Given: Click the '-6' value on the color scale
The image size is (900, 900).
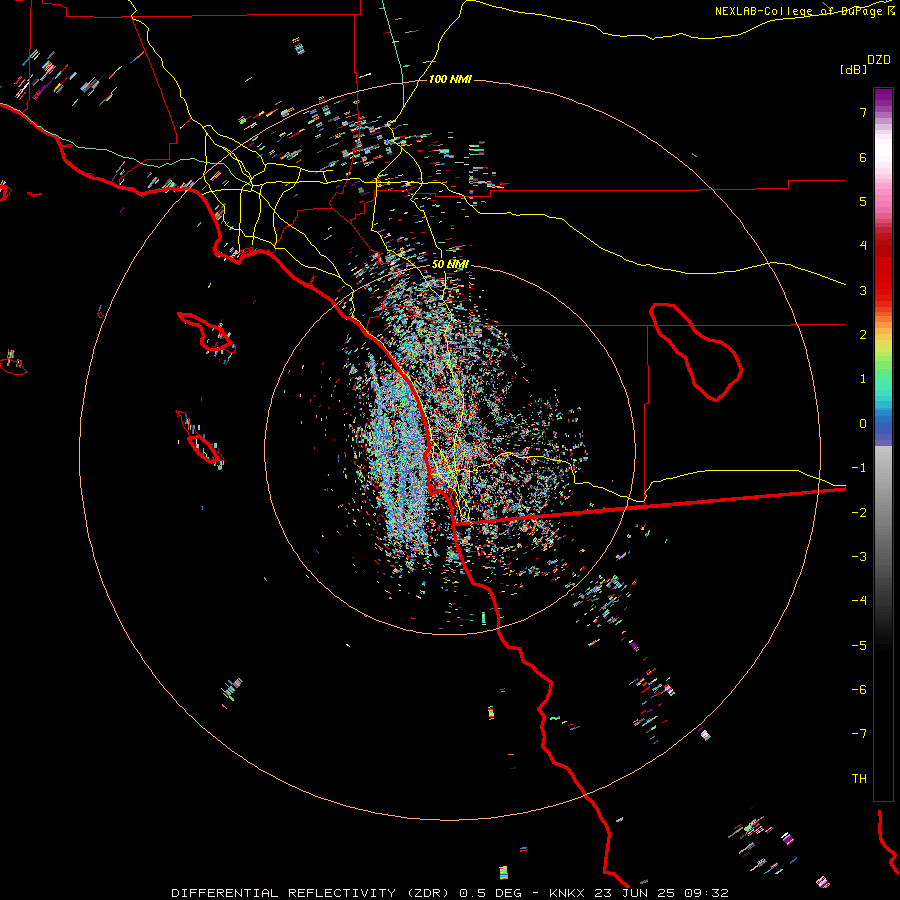Looking at the screenshot, I should [859, 690].
